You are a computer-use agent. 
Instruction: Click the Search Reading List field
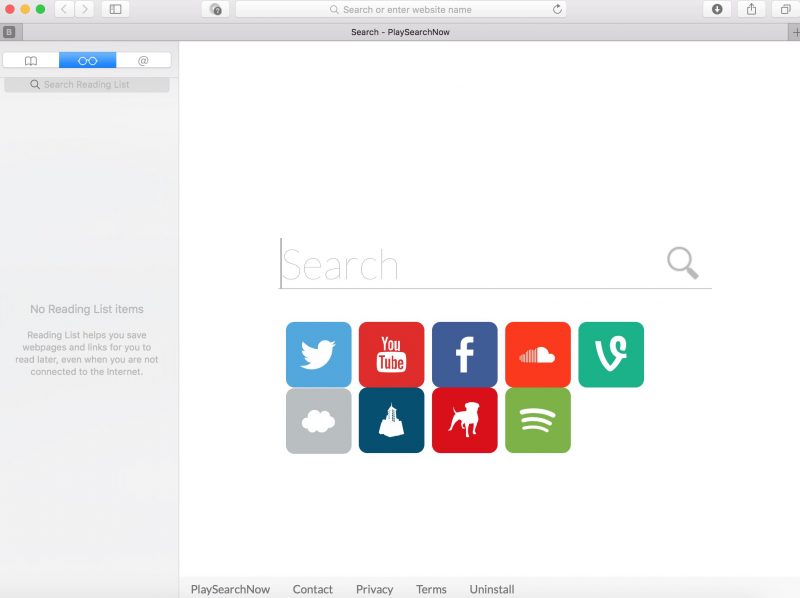click(x=87, y=85)
